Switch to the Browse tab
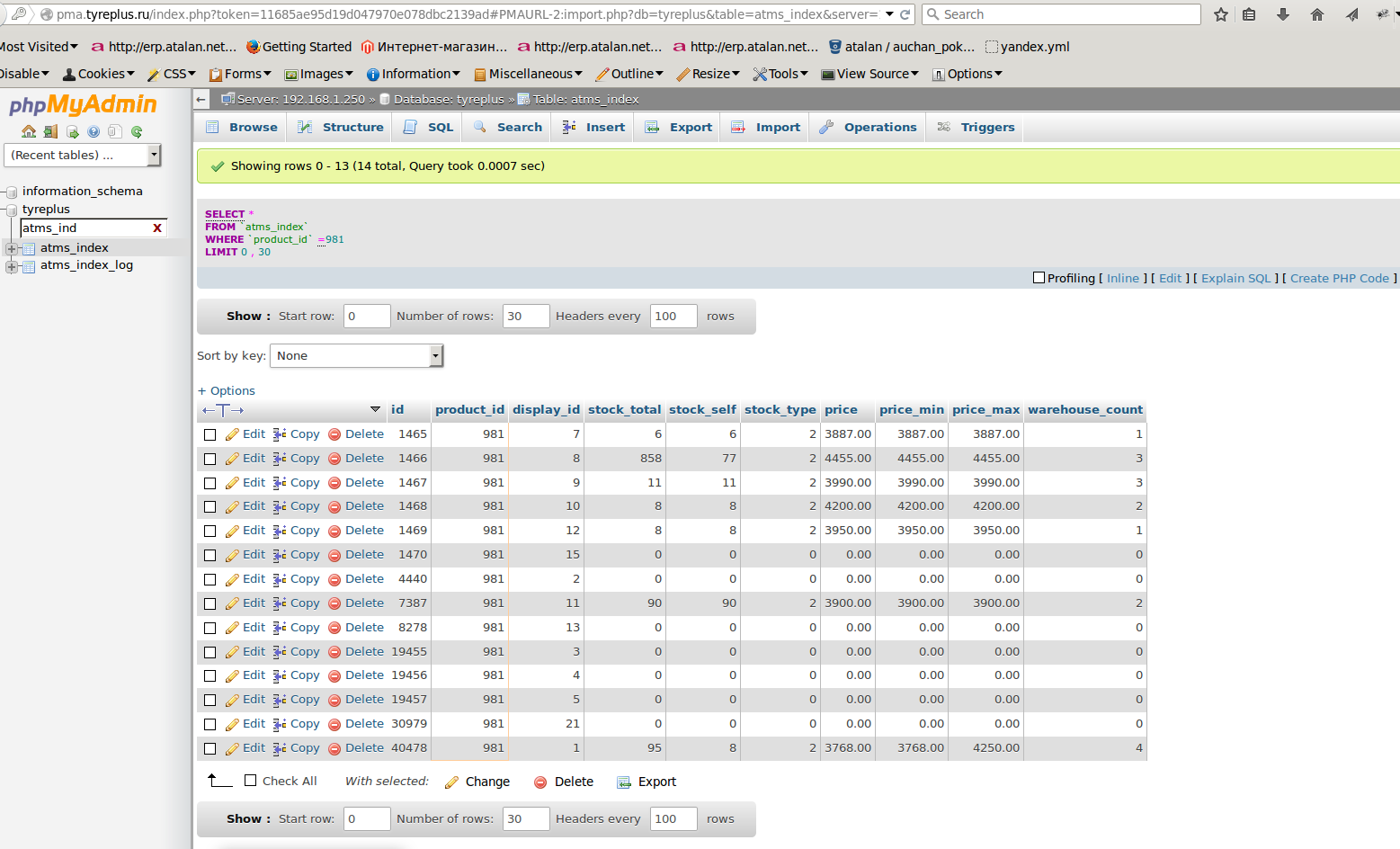 [242, 128]
